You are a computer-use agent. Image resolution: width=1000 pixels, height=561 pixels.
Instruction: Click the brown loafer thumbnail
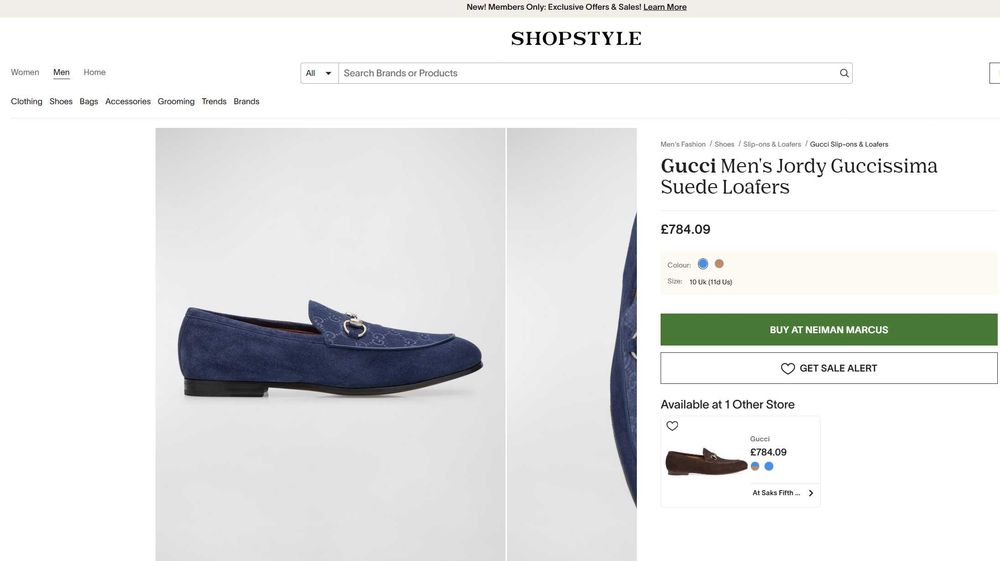tap(706, 462)
